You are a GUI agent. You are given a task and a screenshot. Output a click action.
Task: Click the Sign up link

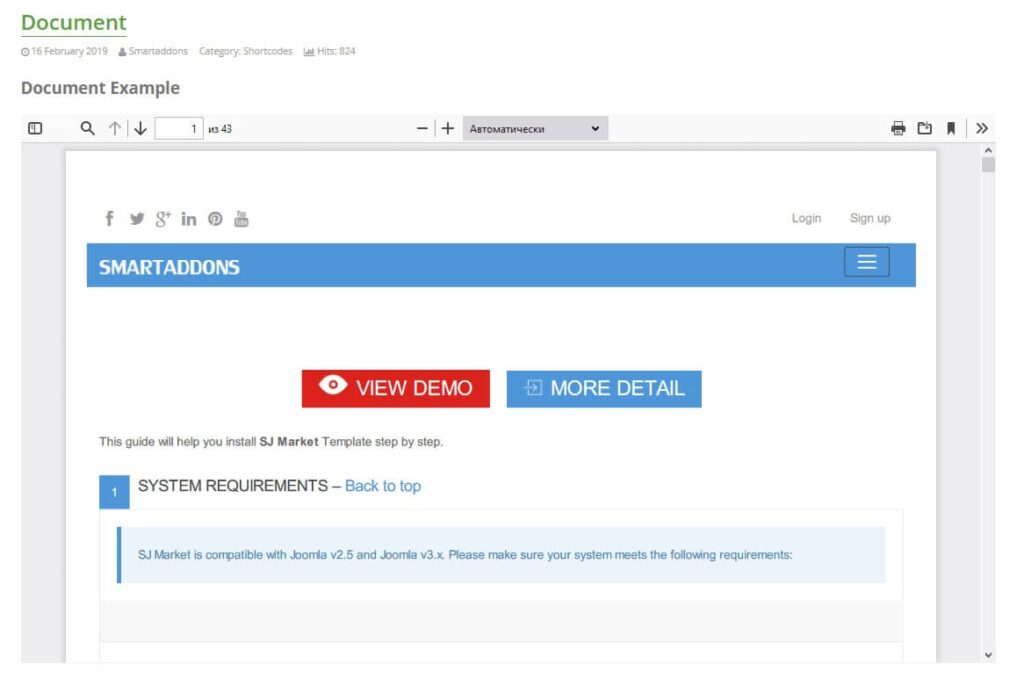pyautogui.click(x=870, y=218)
